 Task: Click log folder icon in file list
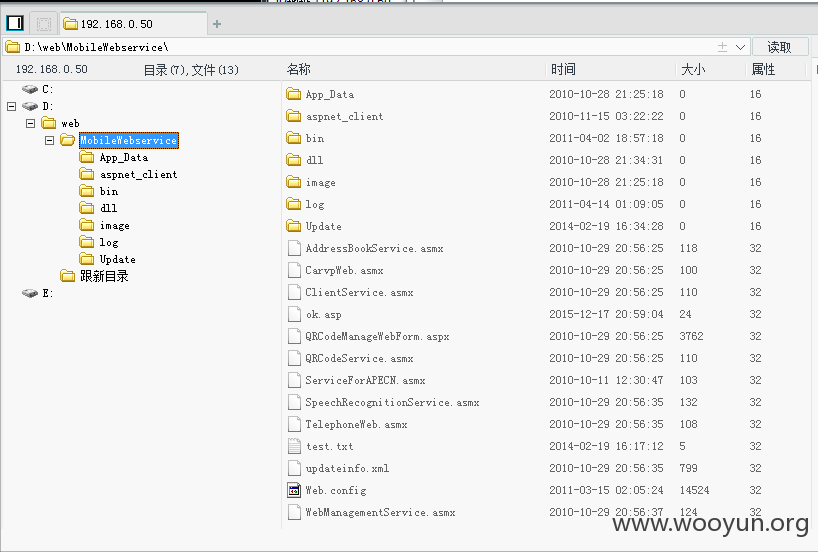coord(294,204)
